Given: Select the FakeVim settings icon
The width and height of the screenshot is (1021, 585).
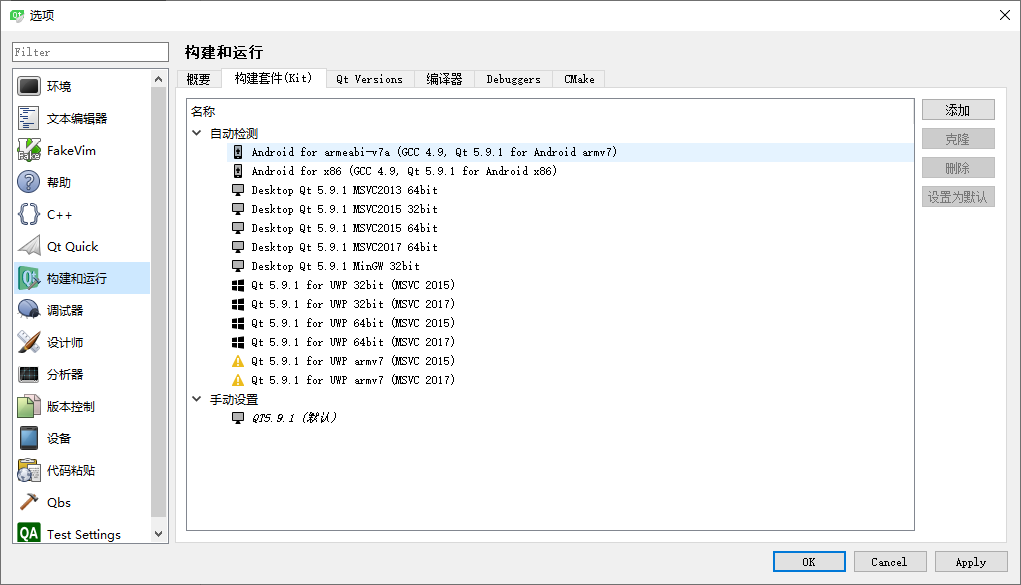Looking at the screenshot, I should (x=28, y=150).
